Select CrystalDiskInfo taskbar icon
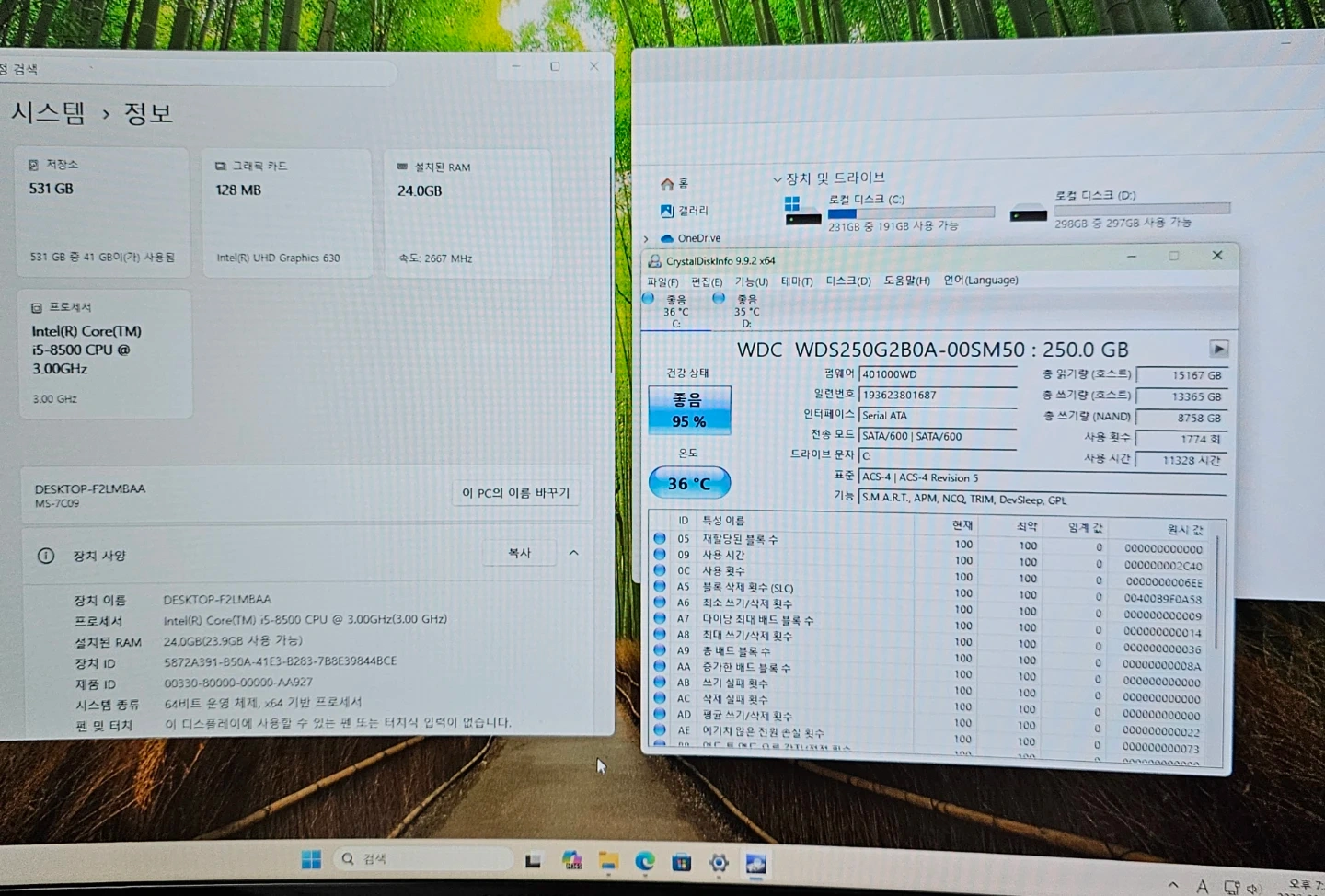 point(756,864)
